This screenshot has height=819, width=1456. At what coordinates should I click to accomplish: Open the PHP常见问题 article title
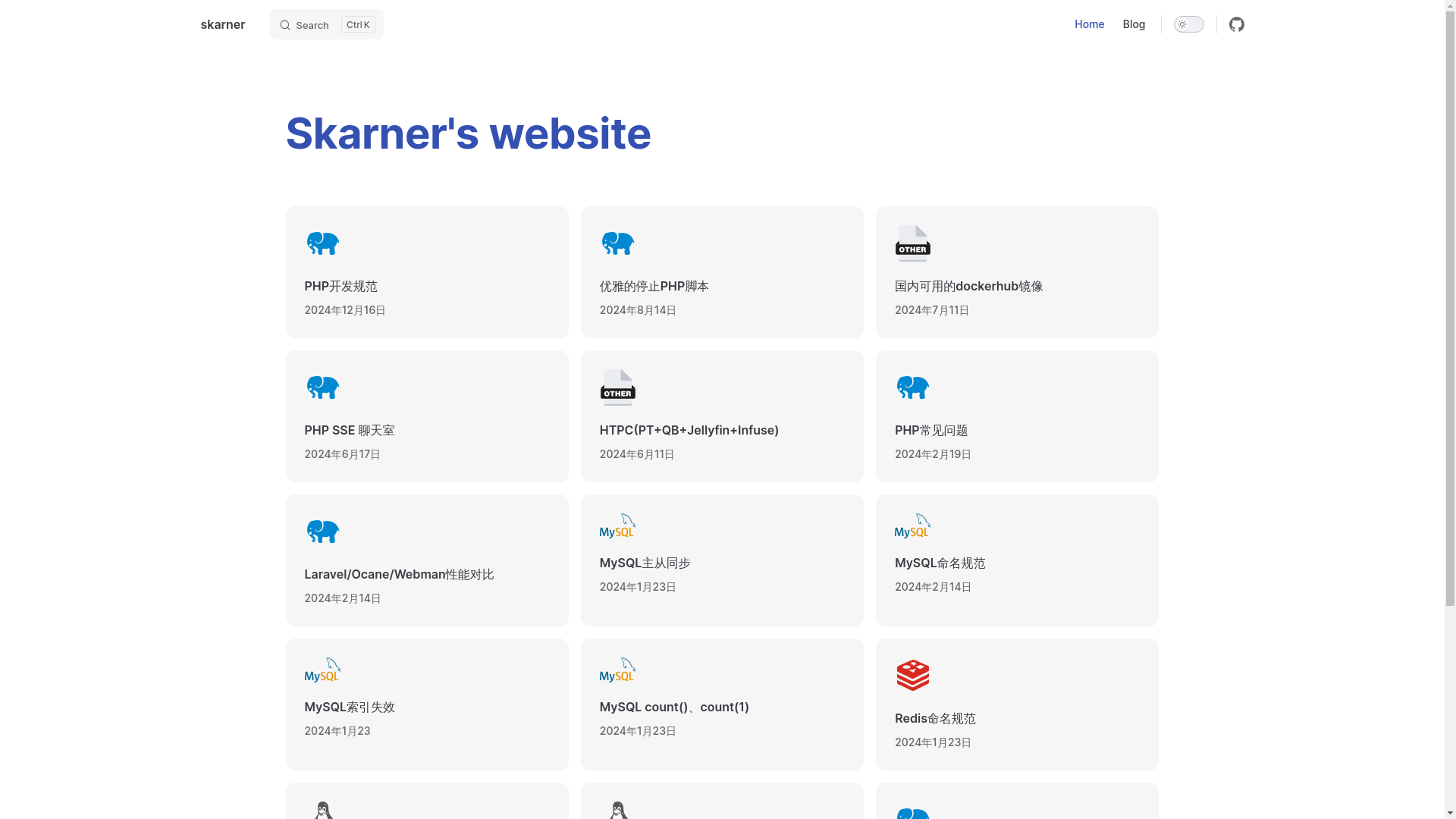click(931, 430)
